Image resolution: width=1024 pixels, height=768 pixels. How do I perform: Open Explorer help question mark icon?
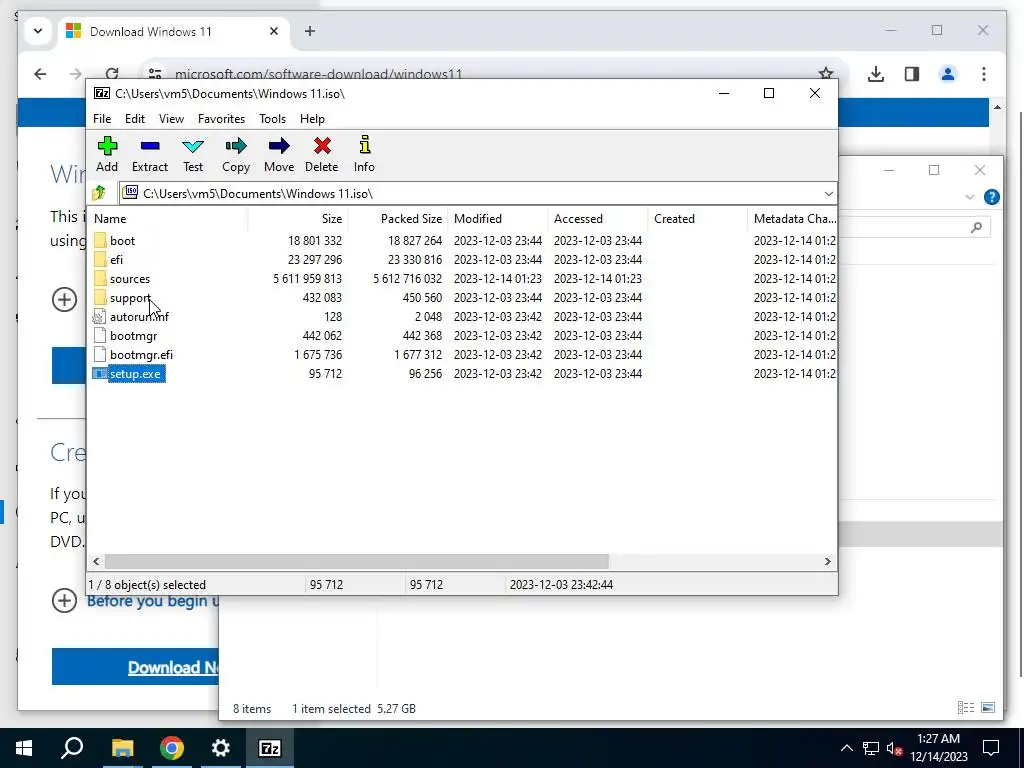[991, 197]
